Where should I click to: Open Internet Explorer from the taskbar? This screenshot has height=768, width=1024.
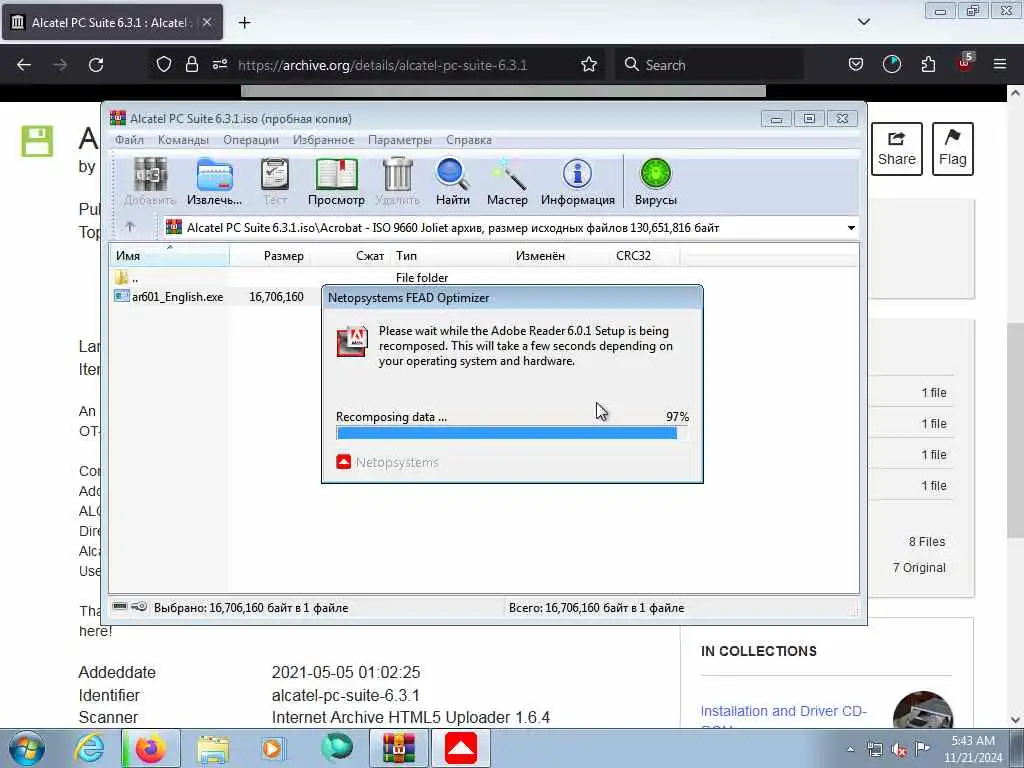point(89,748)
